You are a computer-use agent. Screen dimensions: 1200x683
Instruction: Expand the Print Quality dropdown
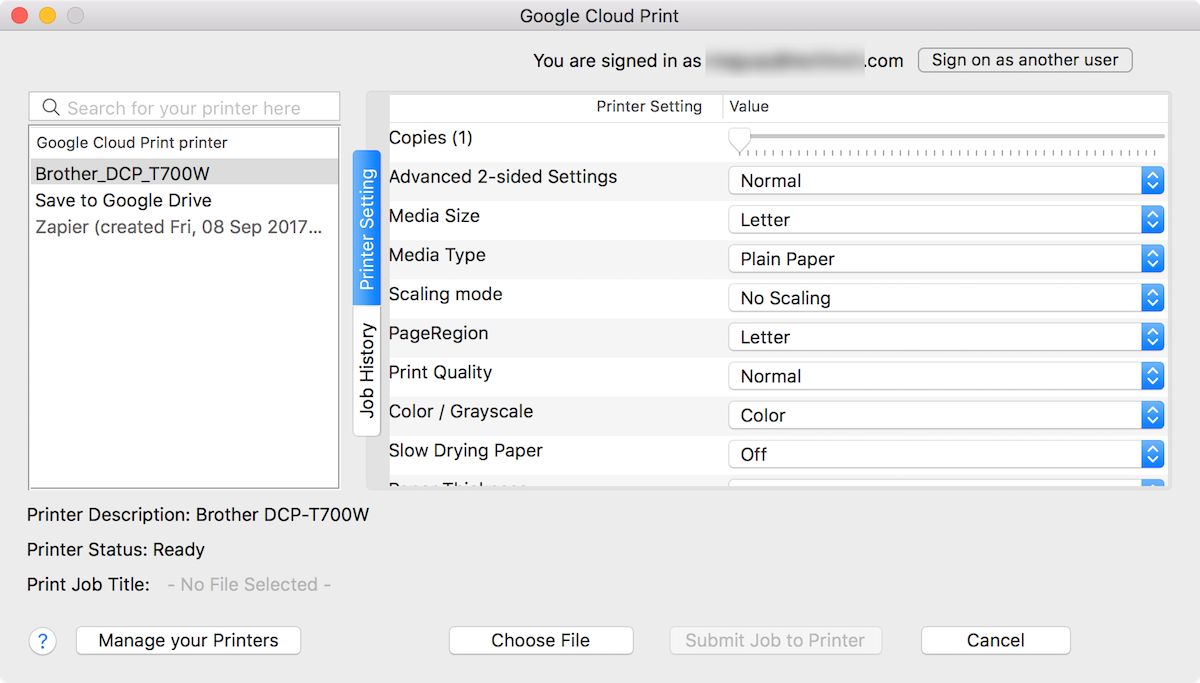(945, 376)
